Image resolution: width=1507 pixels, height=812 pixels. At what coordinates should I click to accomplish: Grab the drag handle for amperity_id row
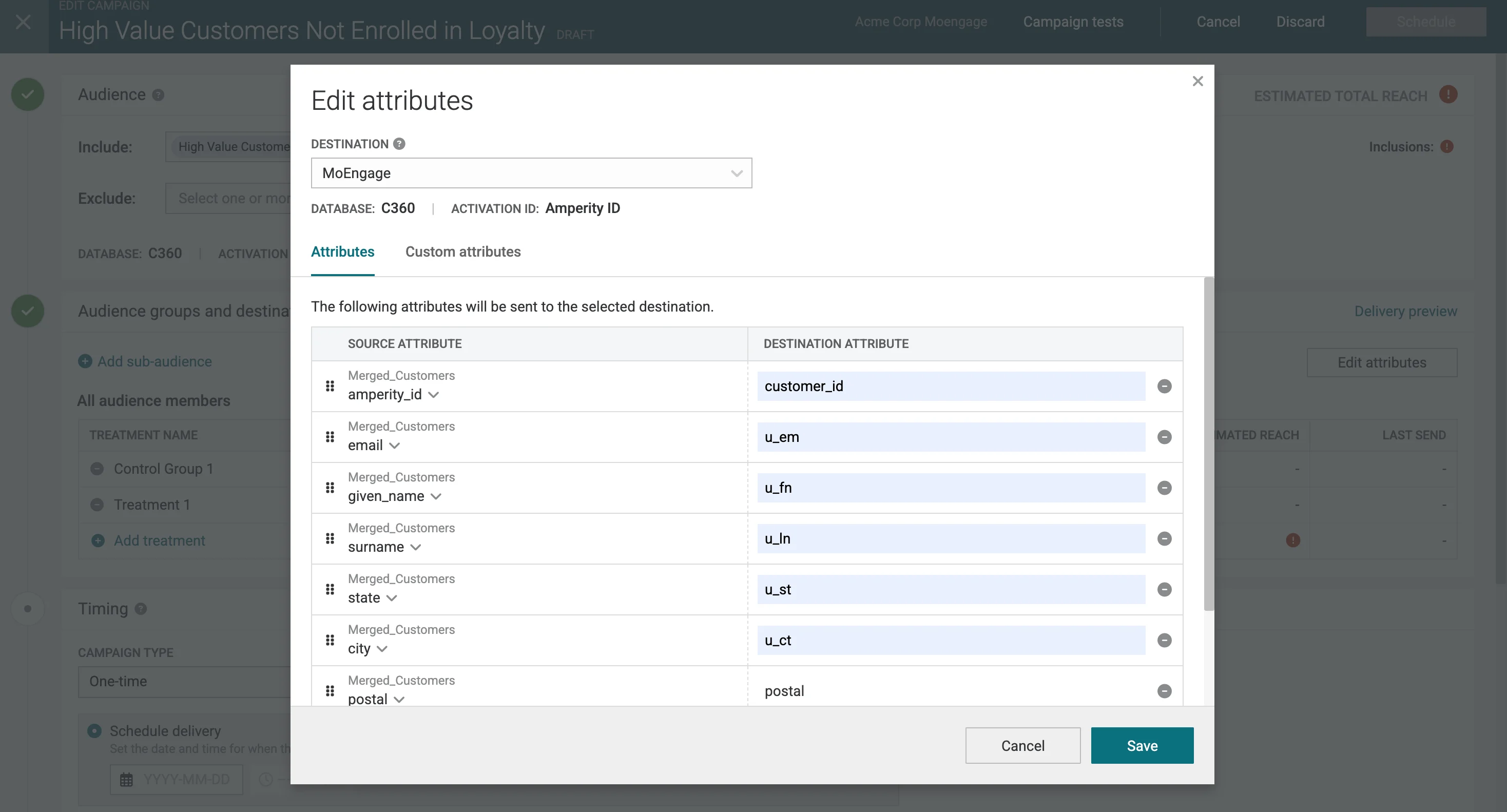[330, 386]
